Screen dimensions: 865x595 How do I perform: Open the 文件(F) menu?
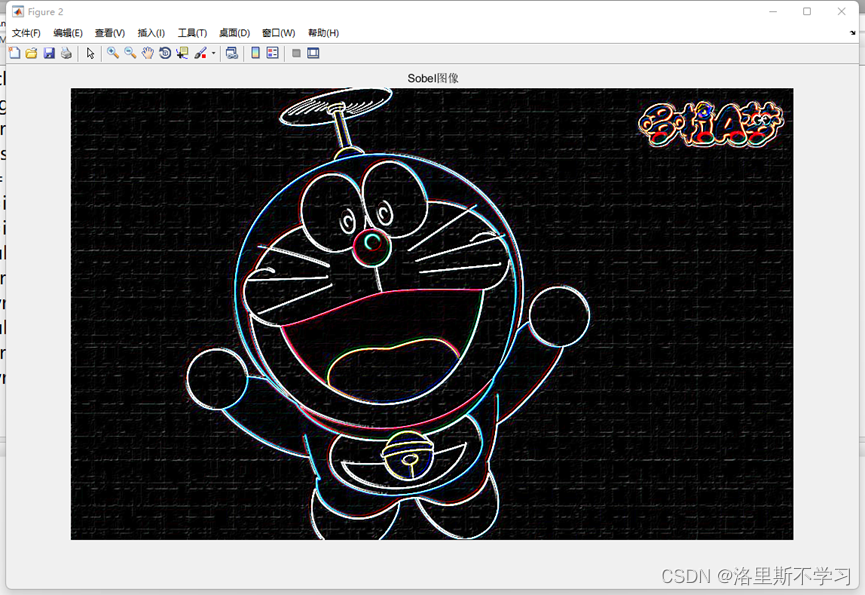point(26,33)
